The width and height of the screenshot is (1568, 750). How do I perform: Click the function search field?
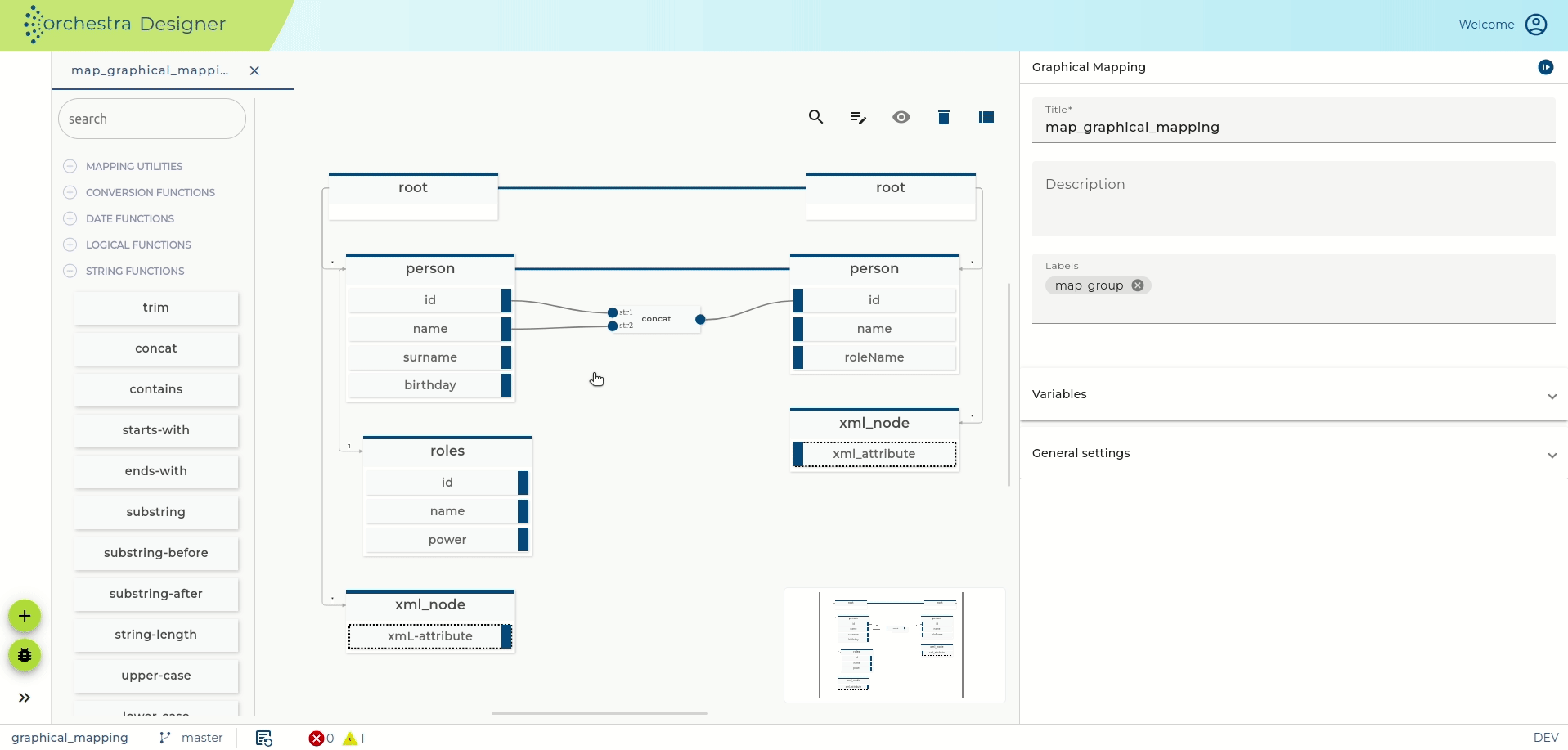pyautogui.click(x=152, y=119)
